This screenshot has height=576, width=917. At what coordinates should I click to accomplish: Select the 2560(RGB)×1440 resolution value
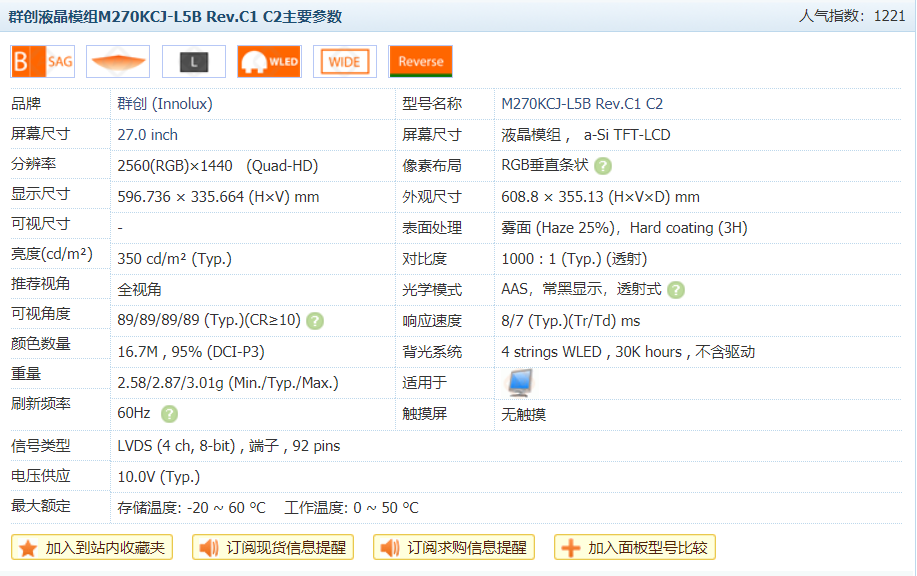(x=175, y=166)
